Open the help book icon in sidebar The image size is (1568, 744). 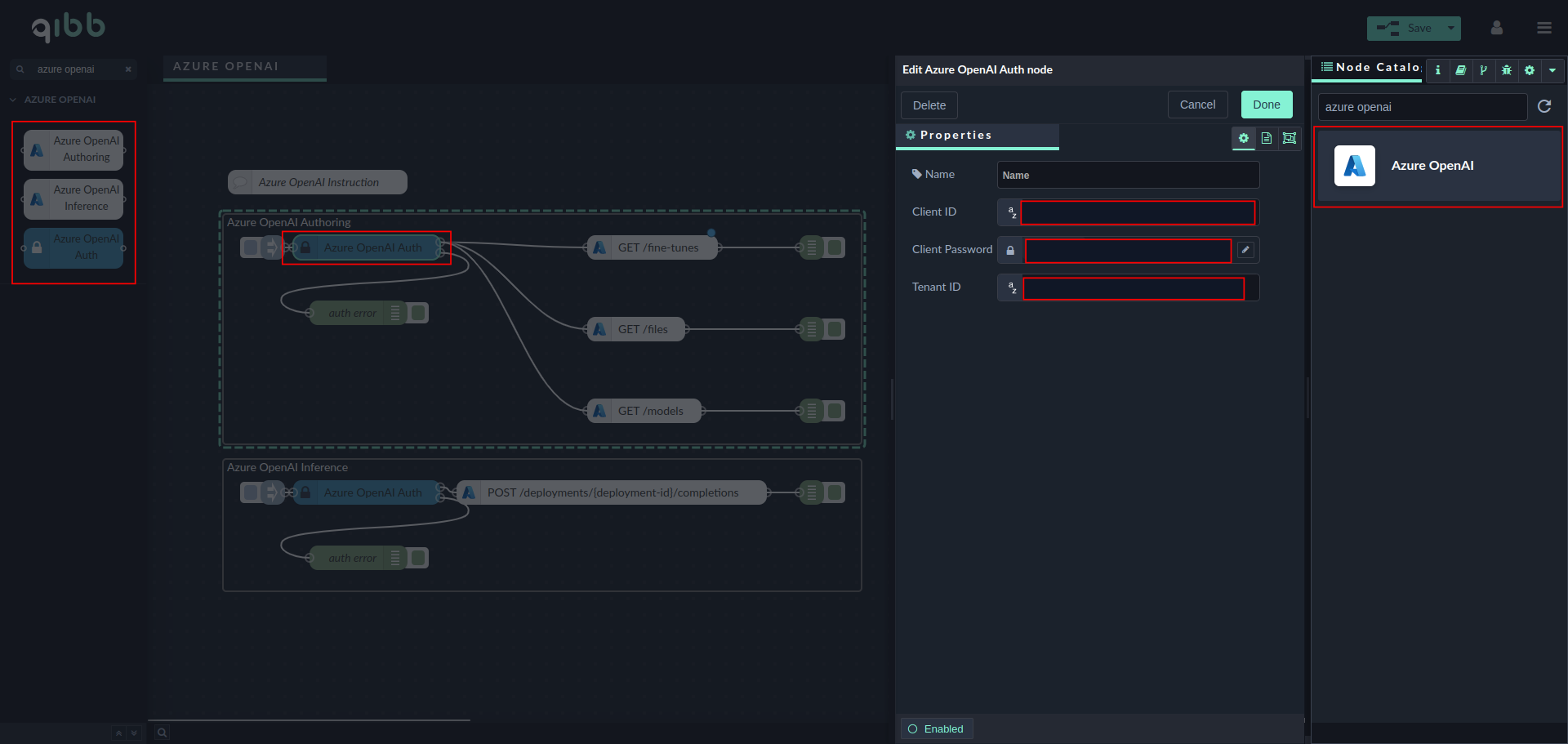pyautogui.click(x=1460, y=70)
